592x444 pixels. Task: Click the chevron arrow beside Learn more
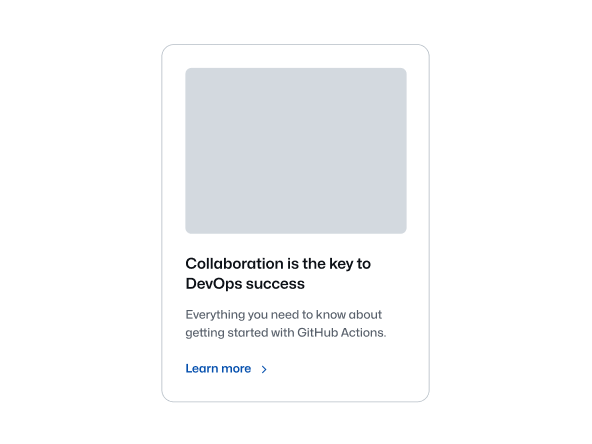click(x=264, y=369)
